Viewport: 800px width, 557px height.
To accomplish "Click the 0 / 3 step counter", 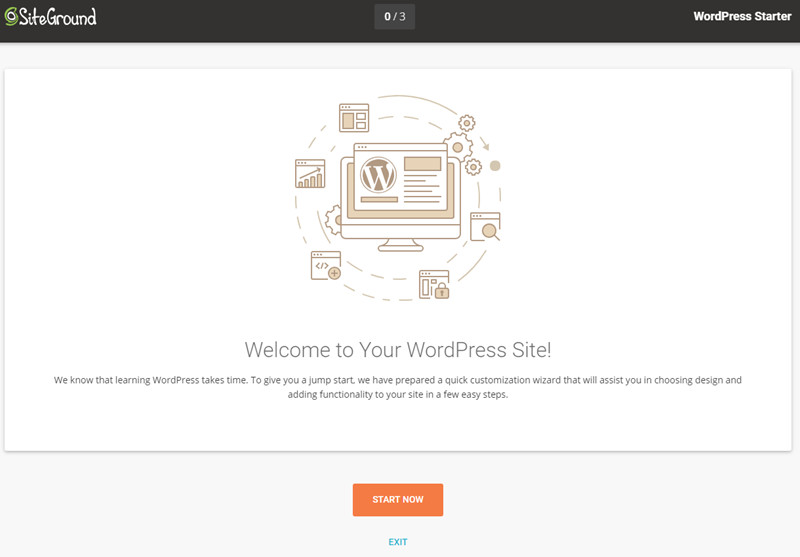I will [x=394, y=16].
